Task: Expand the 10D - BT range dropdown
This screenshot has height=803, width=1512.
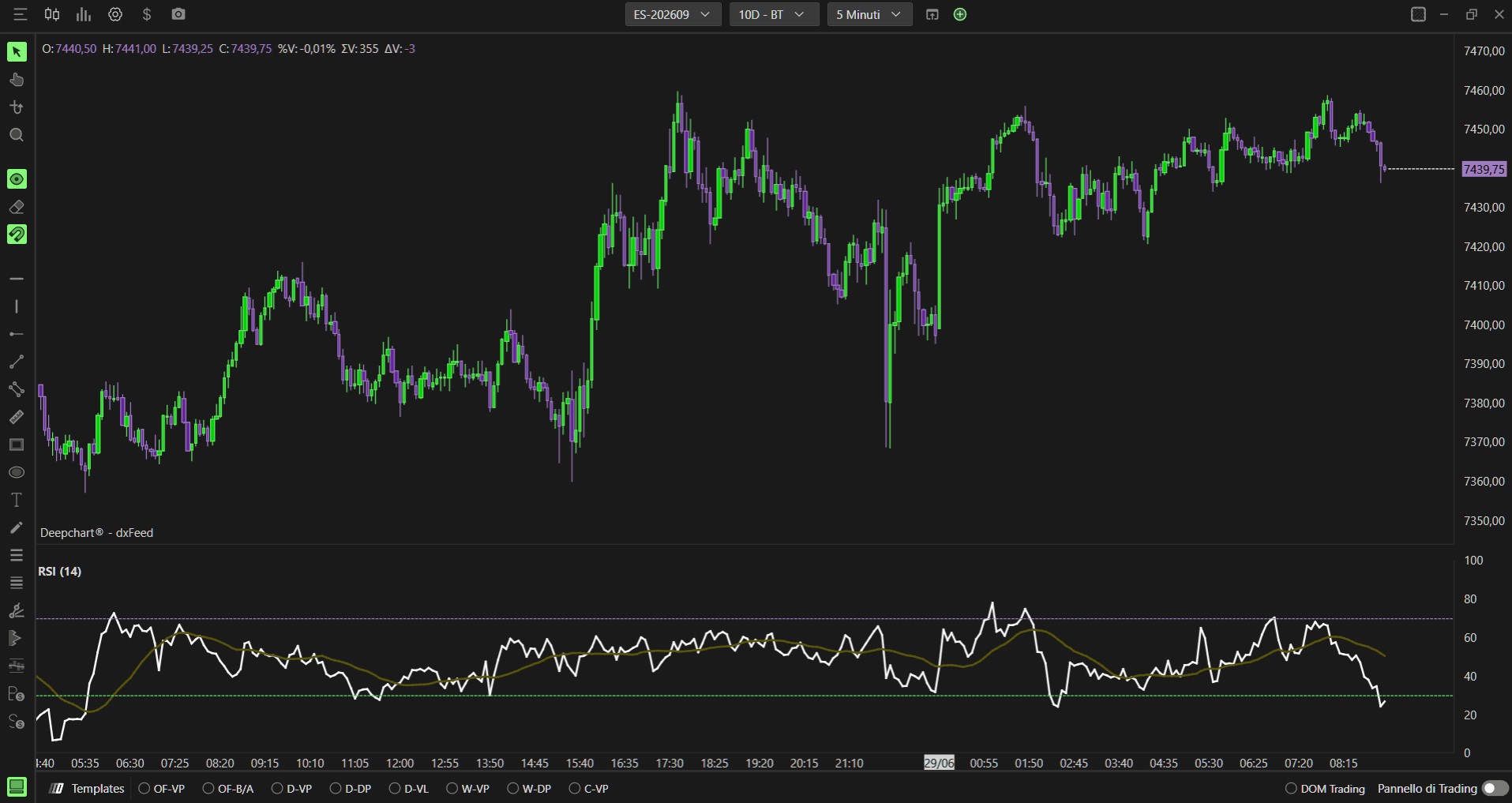Action: (x=774, y=14)
